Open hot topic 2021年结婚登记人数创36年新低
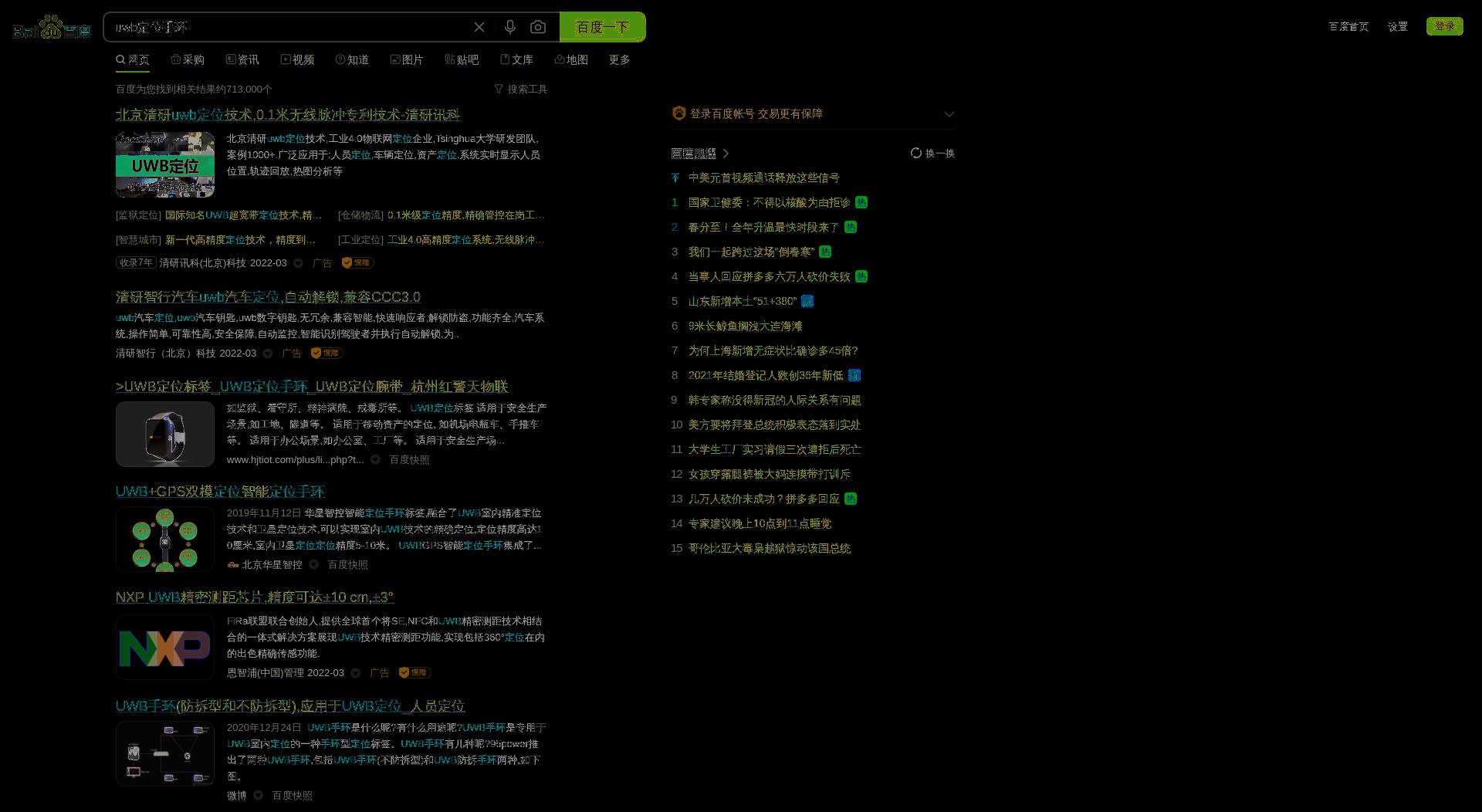The image size is (1482, 812). pyautogui.click(x=766, y=376)
